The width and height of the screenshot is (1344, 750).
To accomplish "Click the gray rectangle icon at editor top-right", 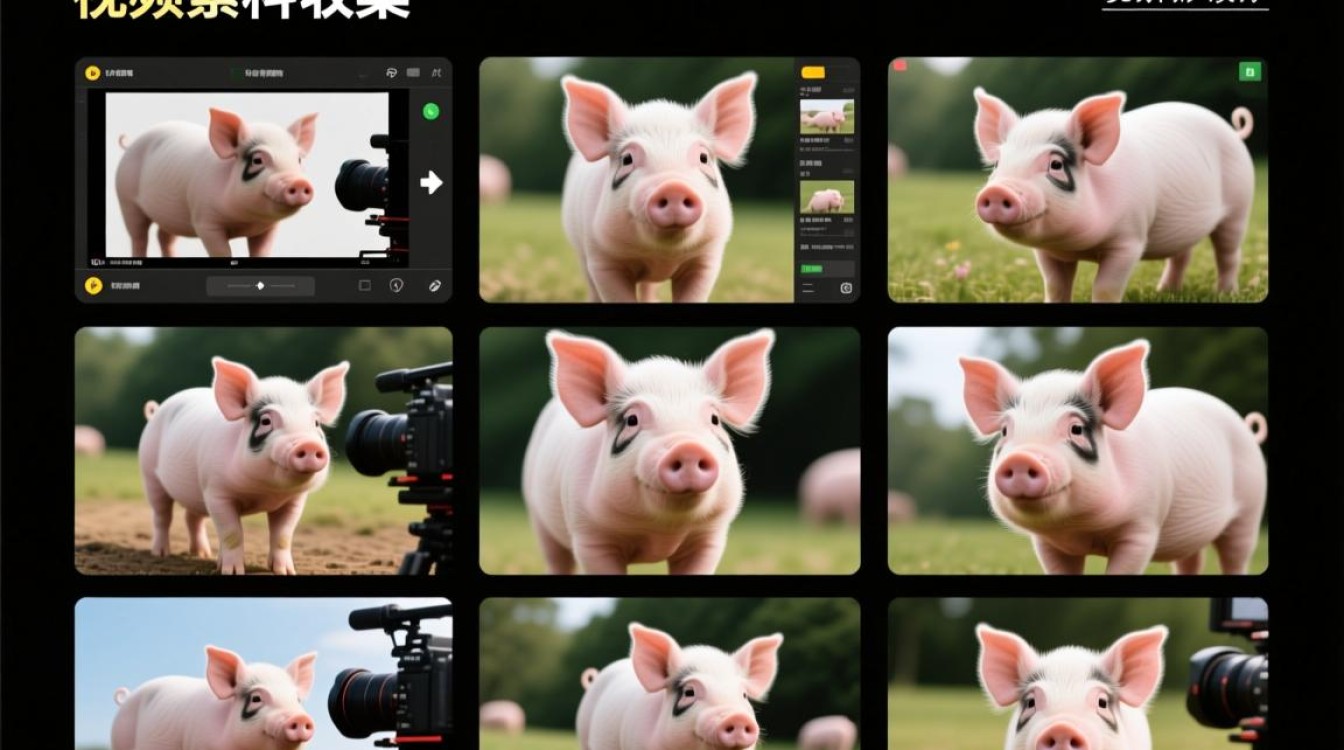I will click(x=413, y=73).
